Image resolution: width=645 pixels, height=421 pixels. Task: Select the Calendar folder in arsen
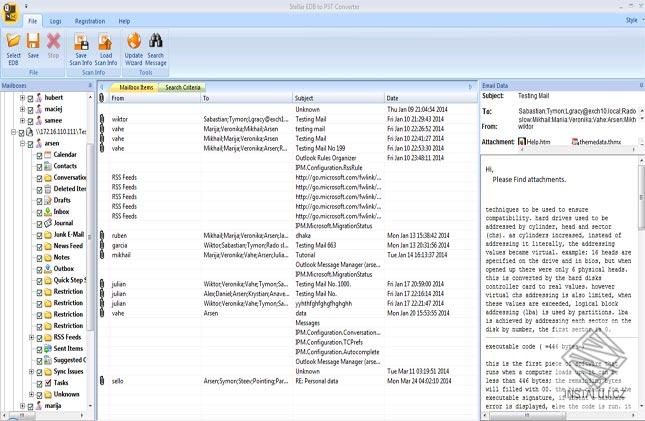tap(65, 155)
